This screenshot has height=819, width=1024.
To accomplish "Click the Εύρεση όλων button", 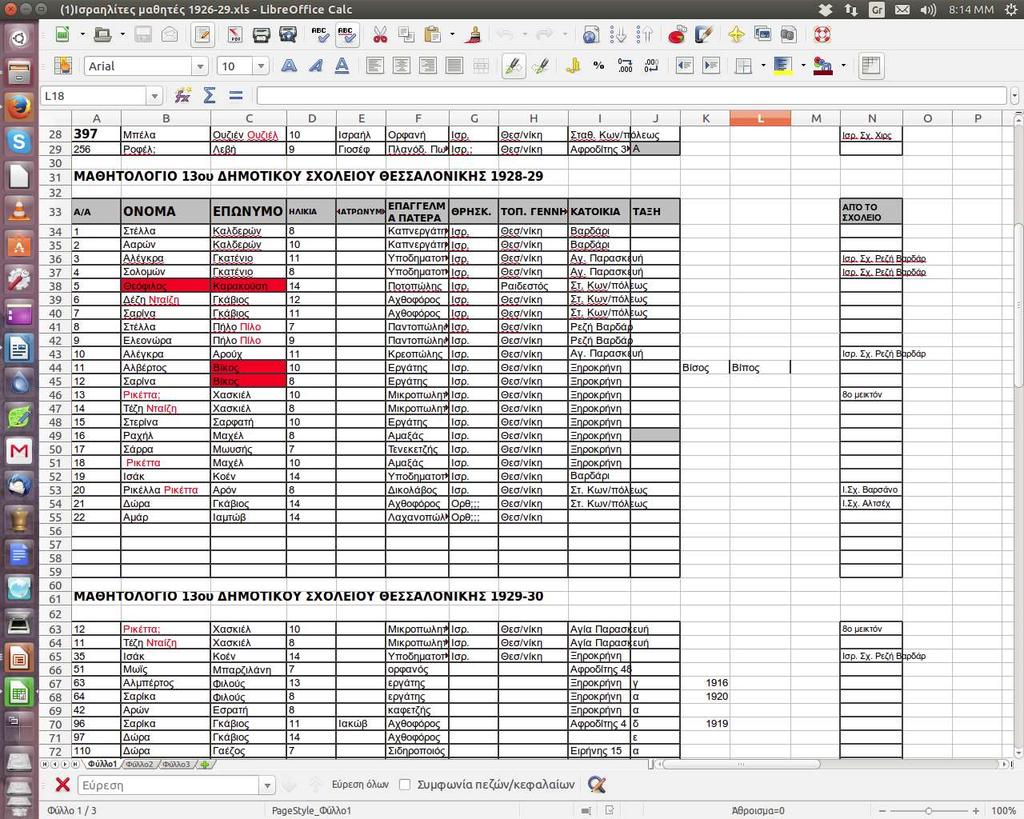I will tap(360, 784).
